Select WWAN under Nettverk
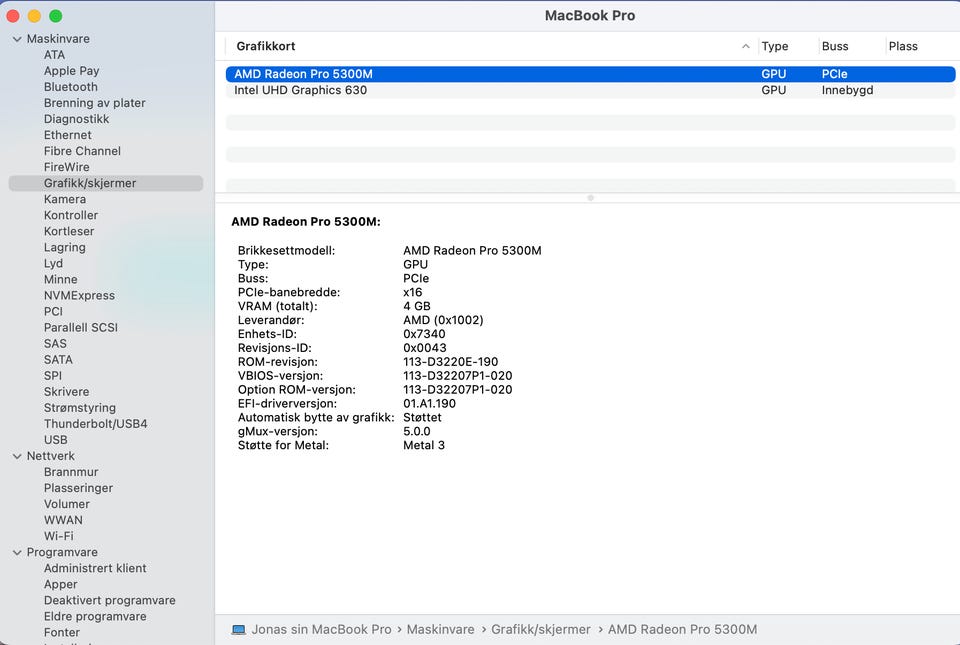 [x=62, y=520]
